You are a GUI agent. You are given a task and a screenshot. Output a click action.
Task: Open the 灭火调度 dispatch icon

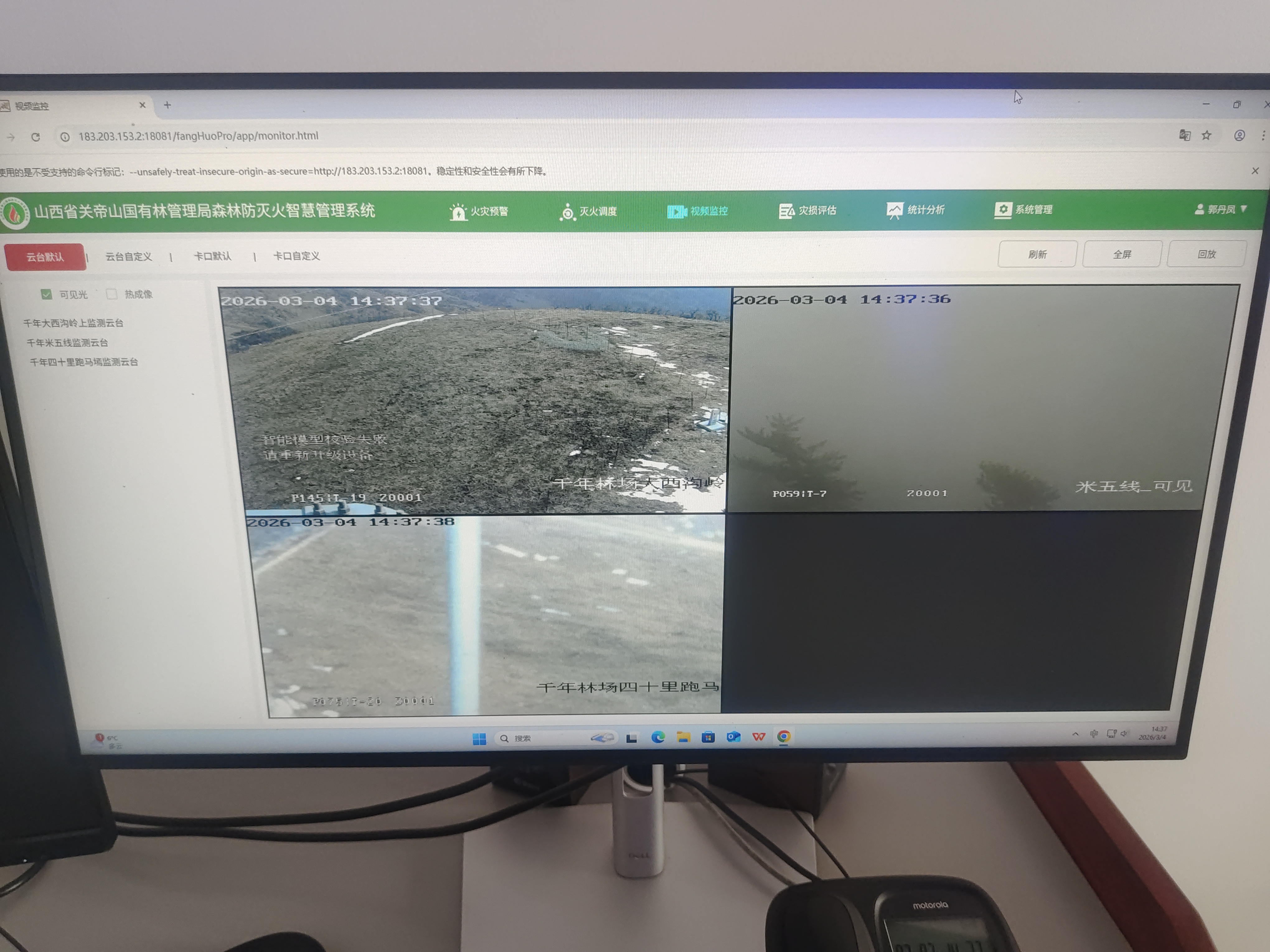point(567,212)
